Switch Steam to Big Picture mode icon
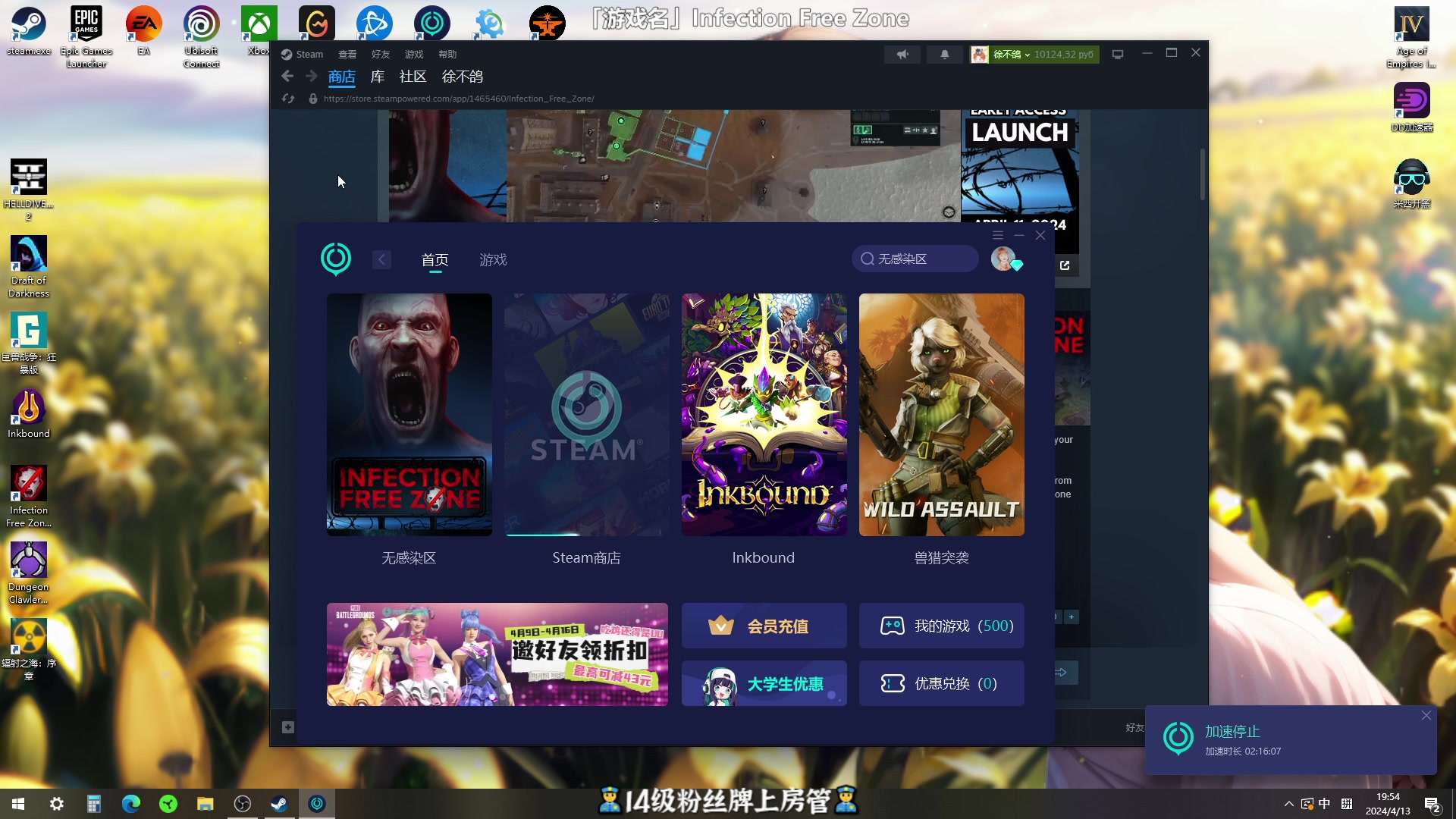1456x819 pixels. tap(1118, 54)
